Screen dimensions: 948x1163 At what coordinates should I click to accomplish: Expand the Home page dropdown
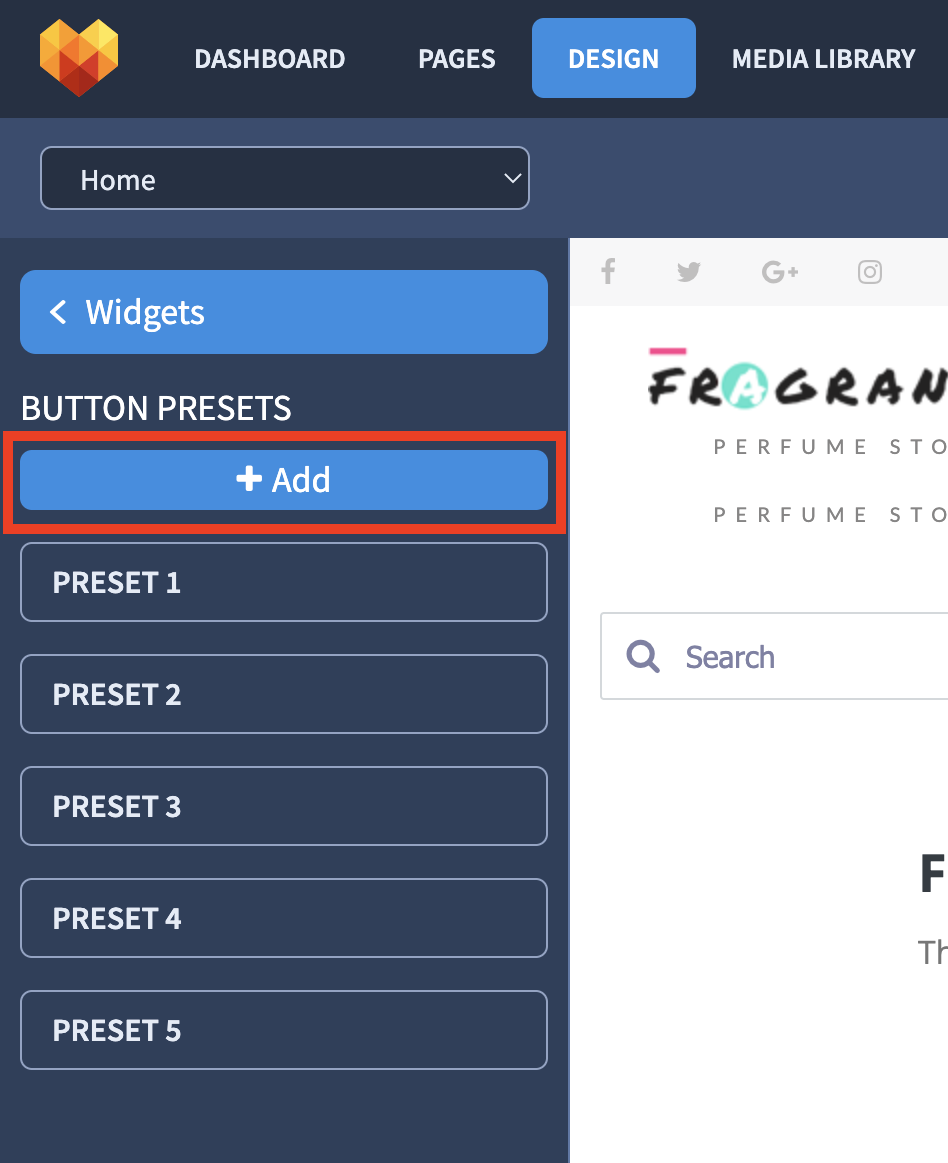285,178
